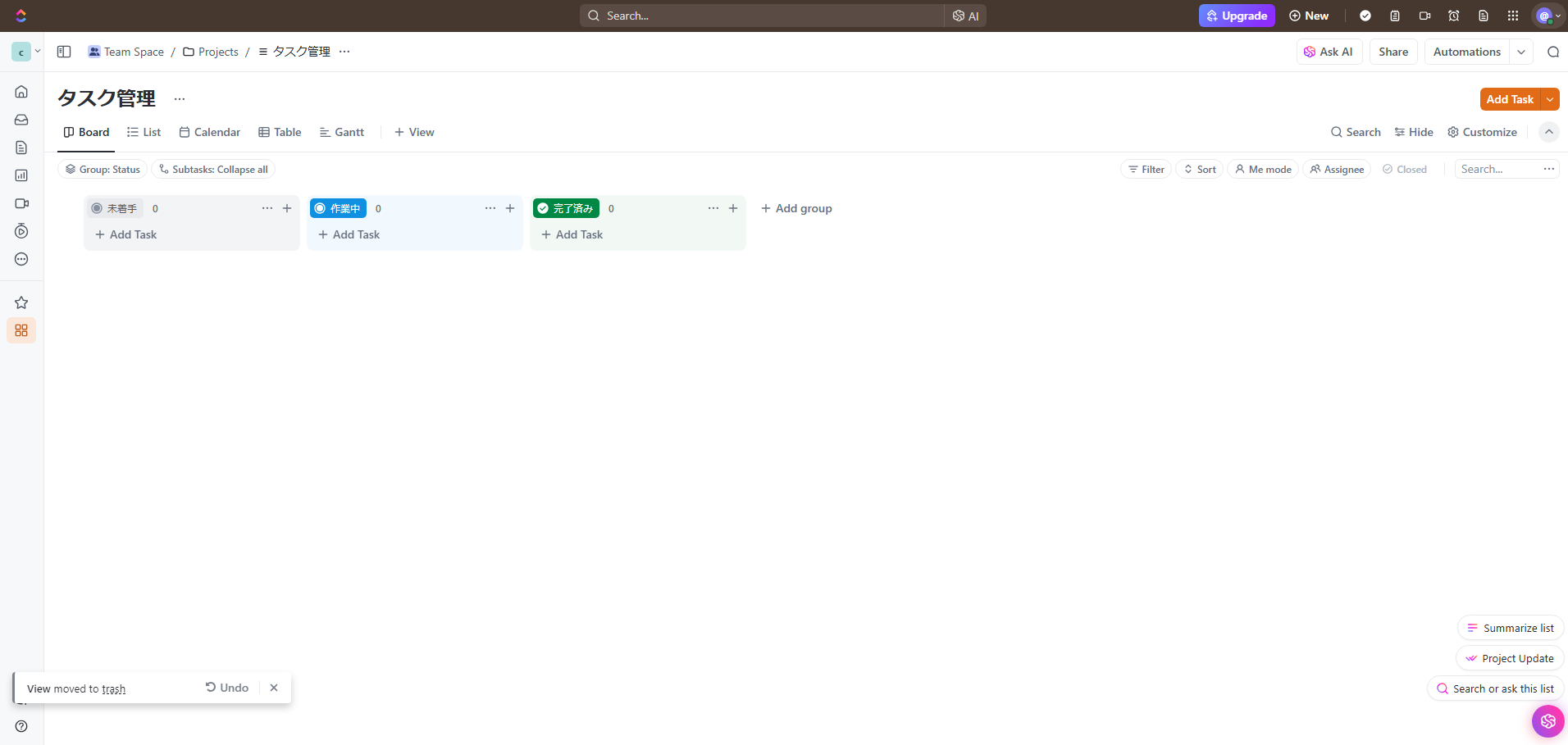The width and height of the screenshot is (1568, 745).
Task: Open the ClickUp Brain floating button
Action: (1547, 721)
